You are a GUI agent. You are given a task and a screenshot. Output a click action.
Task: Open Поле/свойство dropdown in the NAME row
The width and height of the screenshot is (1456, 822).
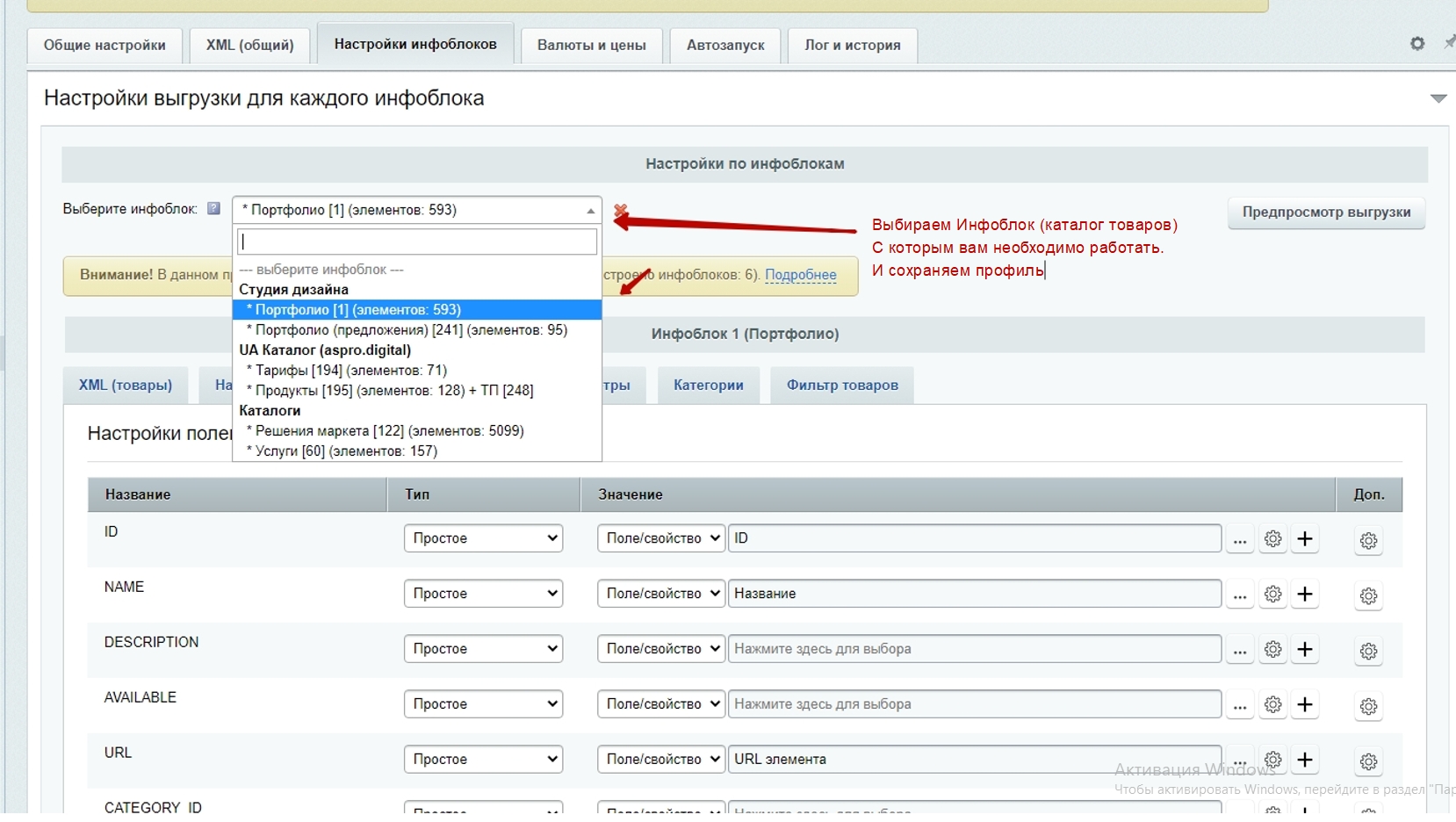661,594
